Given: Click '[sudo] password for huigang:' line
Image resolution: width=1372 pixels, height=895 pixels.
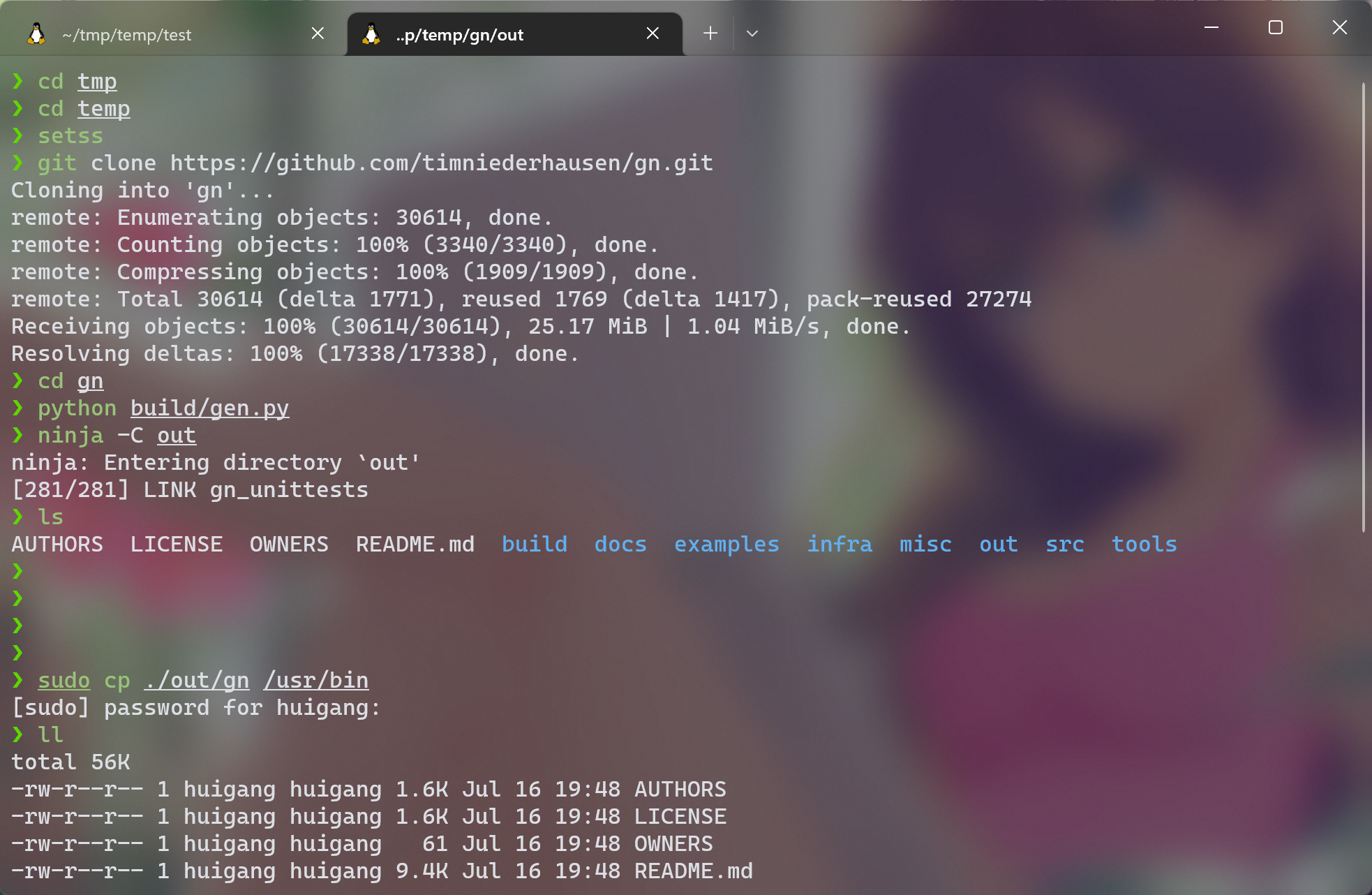Looking at the screenshot, I should pyautogui.click(x=196, y=708).
